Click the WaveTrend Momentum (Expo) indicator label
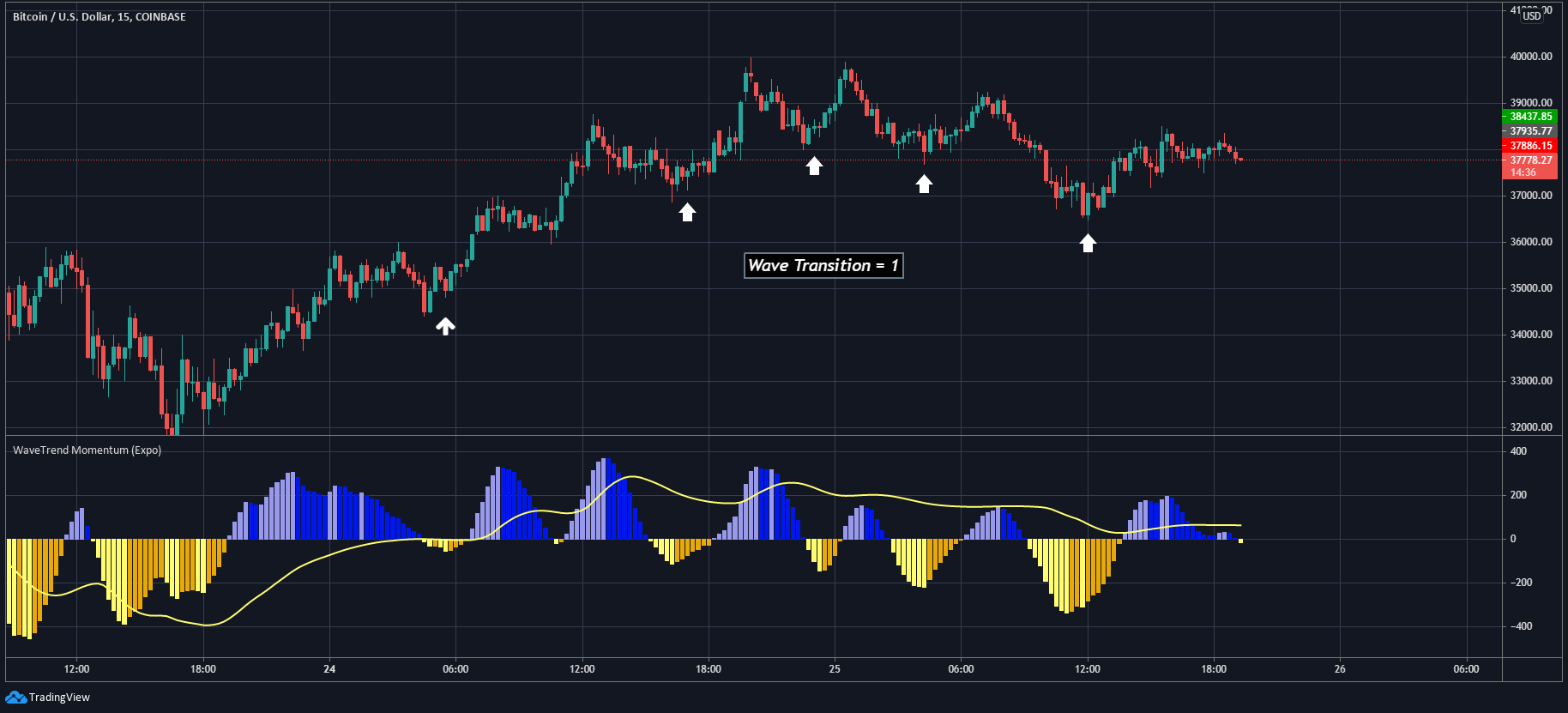1568x713 pixels. (x=87, y=450)
